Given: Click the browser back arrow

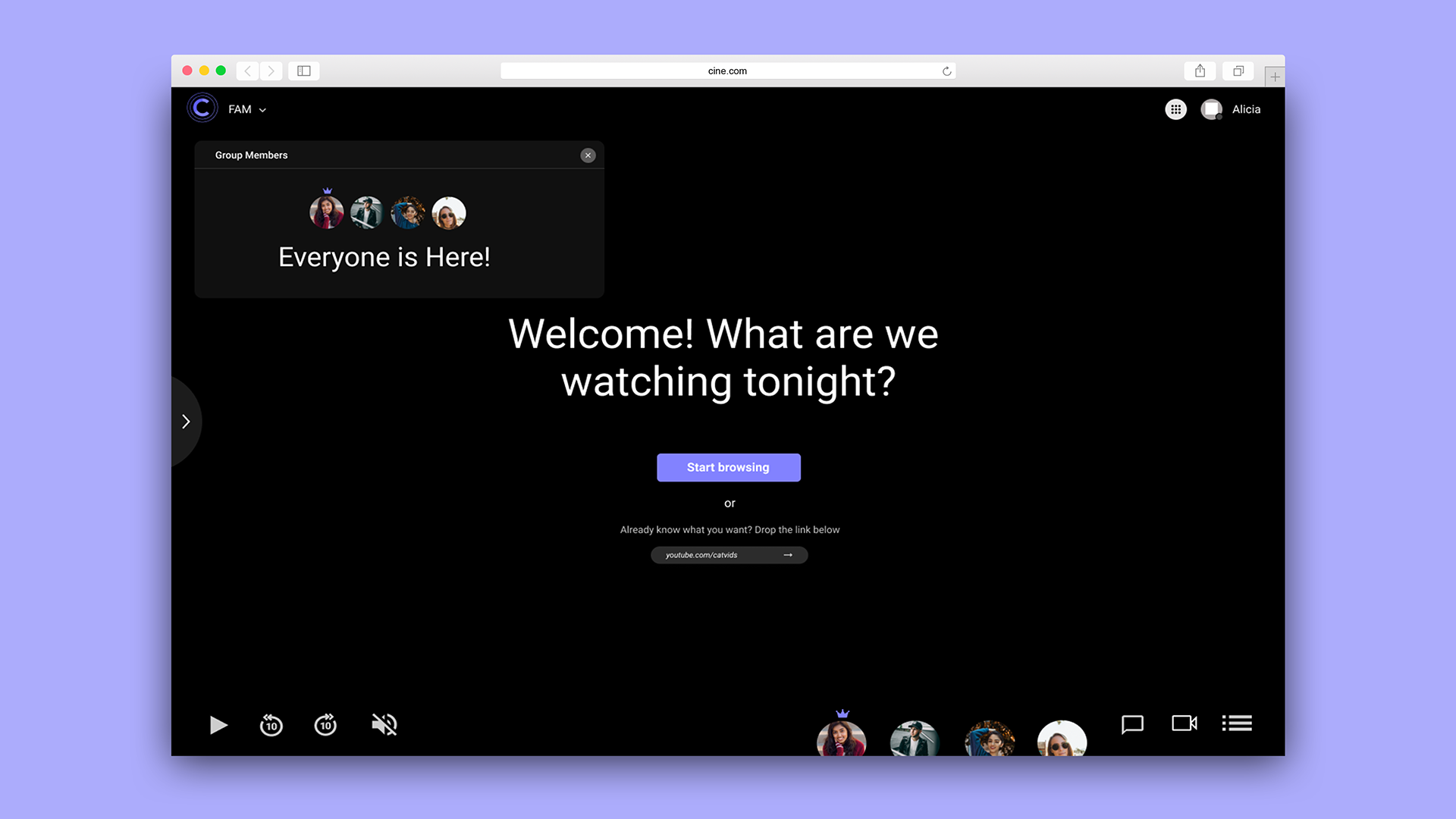Looking at the screenshot, I should (247, 71).
